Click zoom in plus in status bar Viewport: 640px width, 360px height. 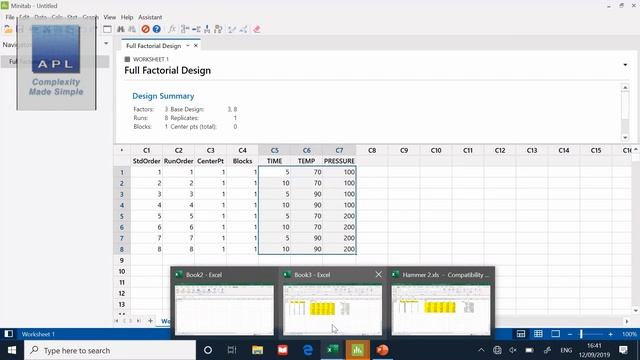[610, 334]
